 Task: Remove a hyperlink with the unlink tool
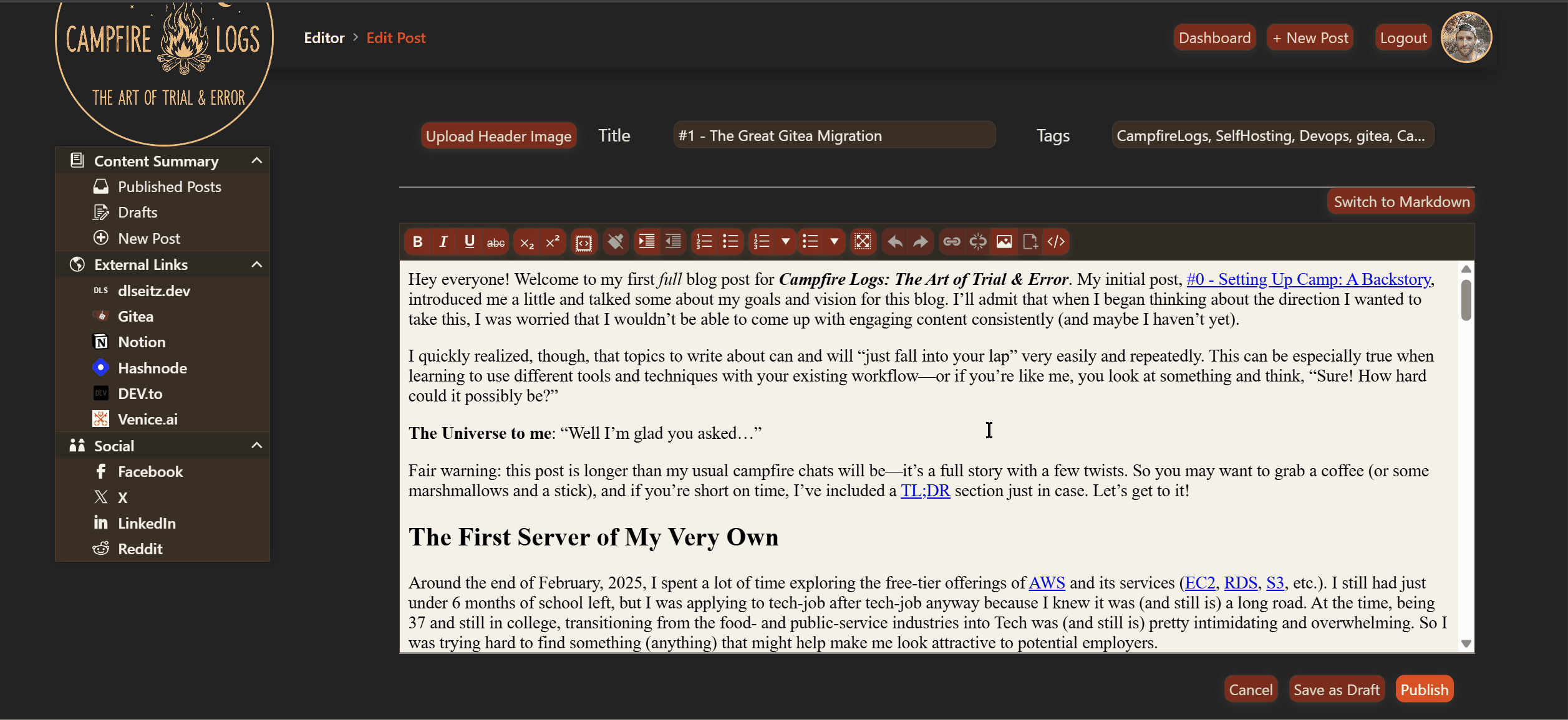[977, 242]
